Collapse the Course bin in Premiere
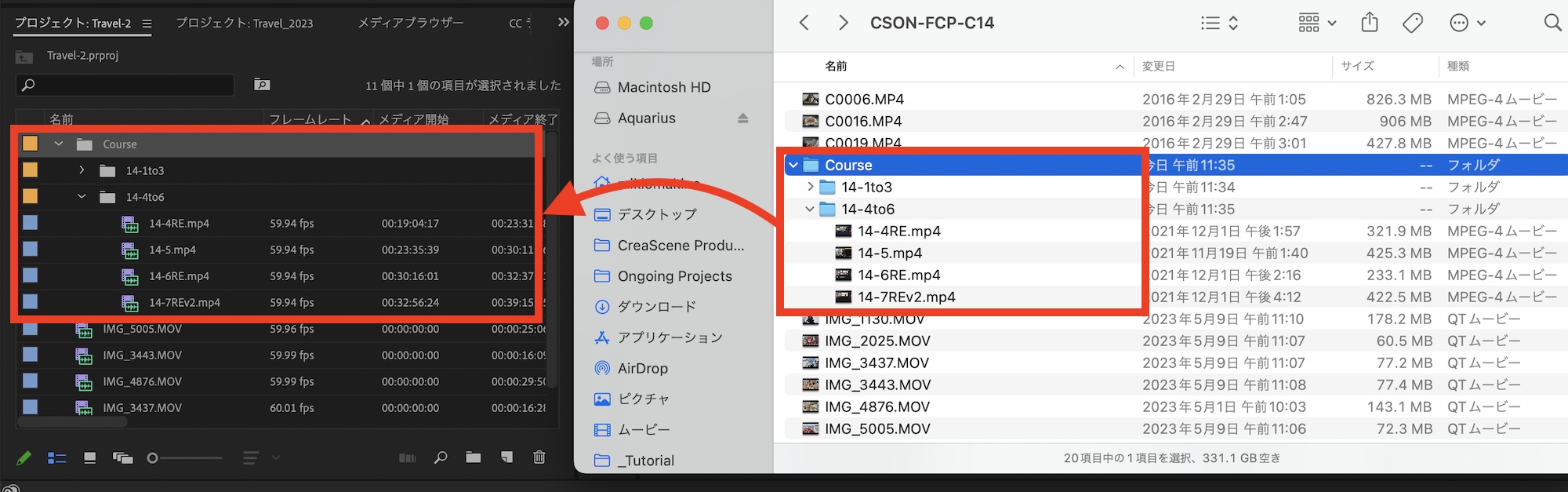The image size is (1568, 492). pos(59,144)
